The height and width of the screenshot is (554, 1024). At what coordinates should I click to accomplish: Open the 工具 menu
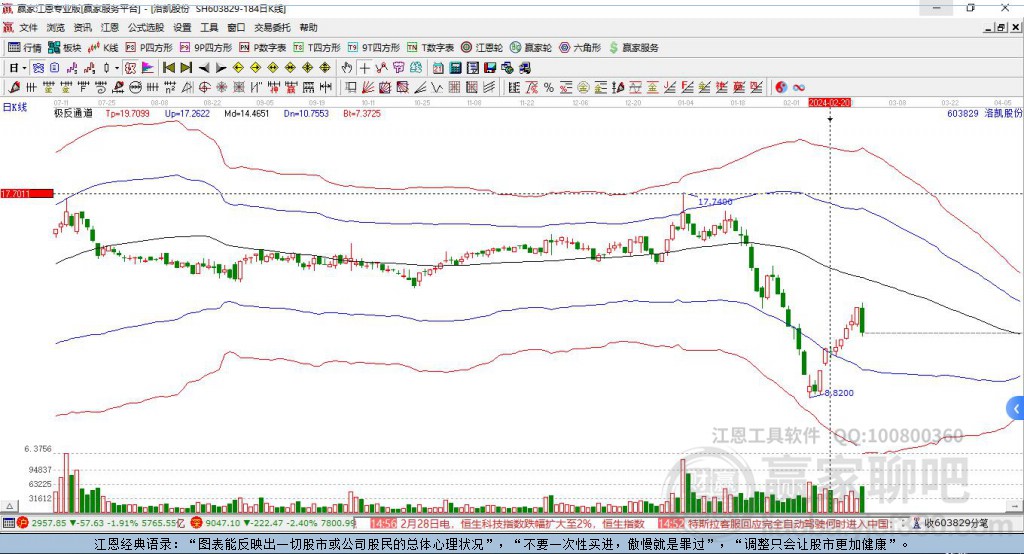click(x=209, y=27)
